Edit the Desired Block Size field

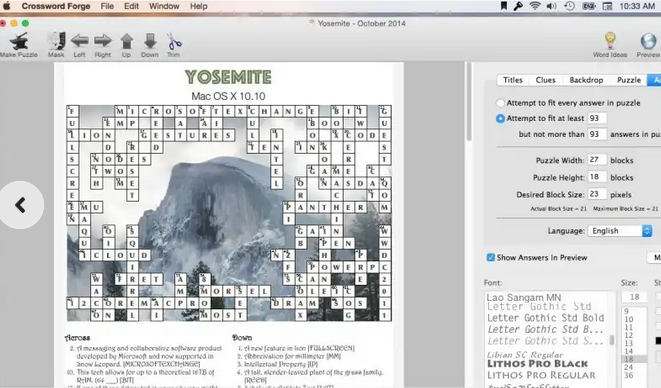click(597, 194)
